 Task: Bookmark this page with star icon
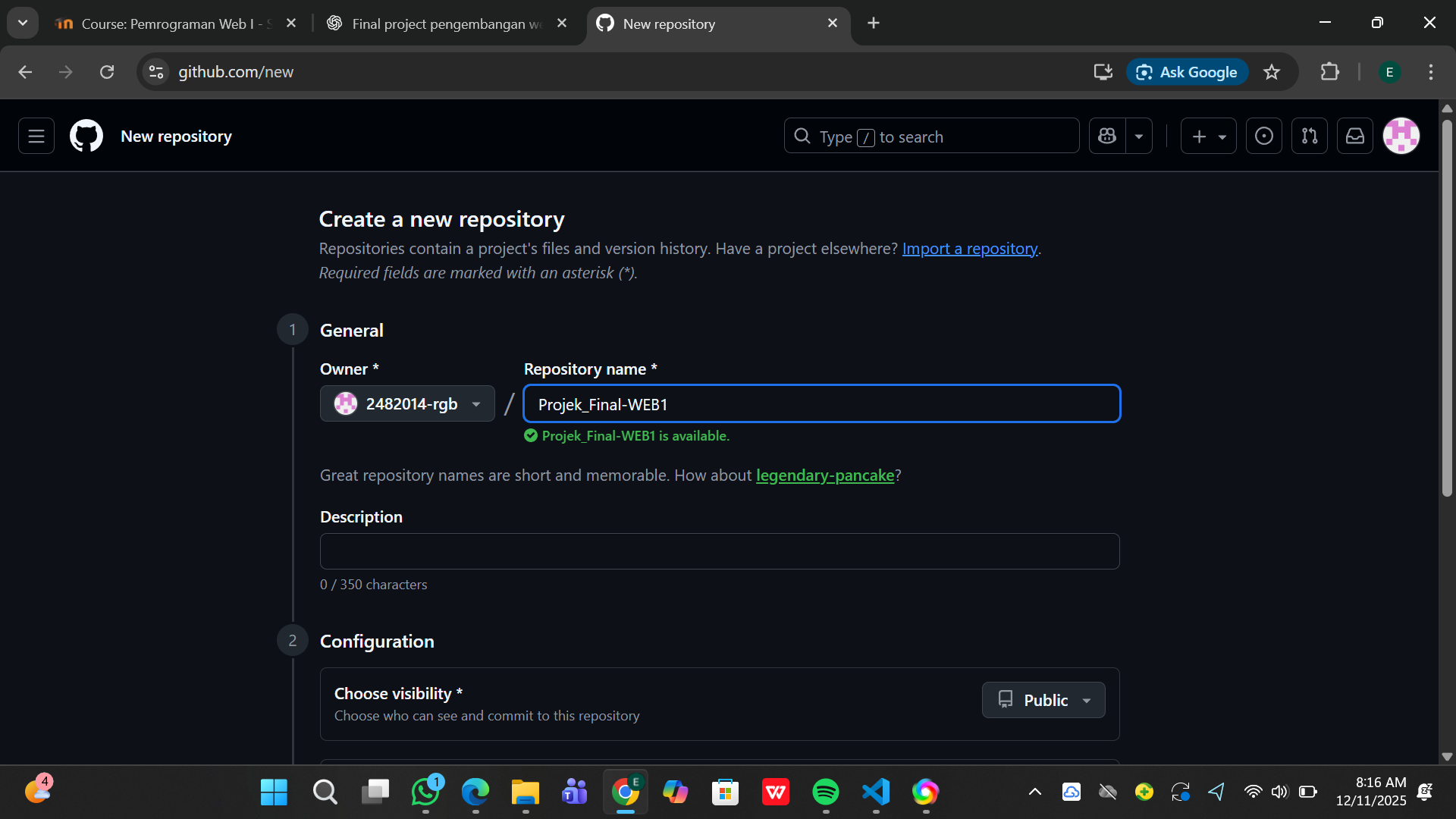pos(1272,72)
